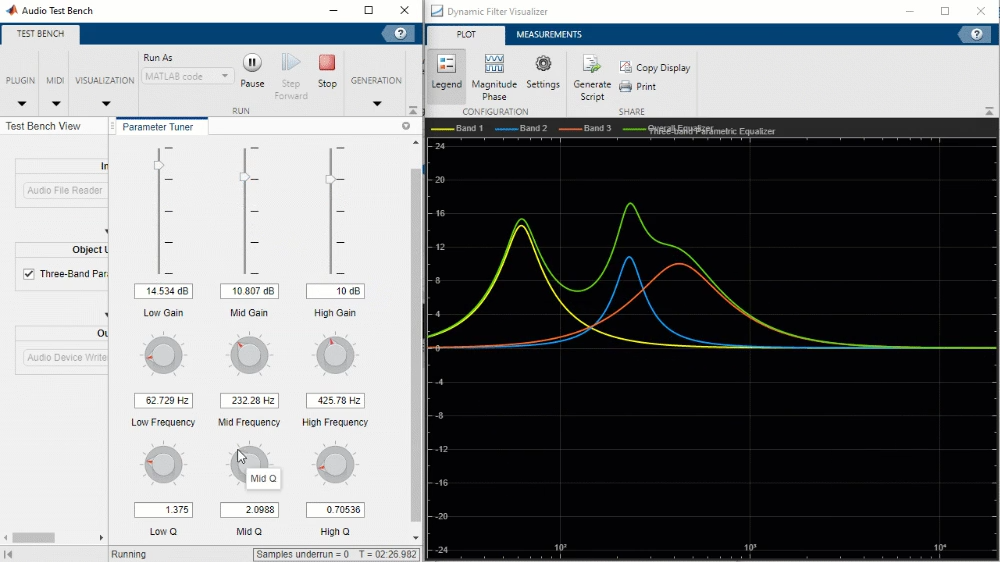Toggle Three-Band Parametric Equalizer checkbox
The height and width of the screenshot is (562, 1000).
click(29, 274)
